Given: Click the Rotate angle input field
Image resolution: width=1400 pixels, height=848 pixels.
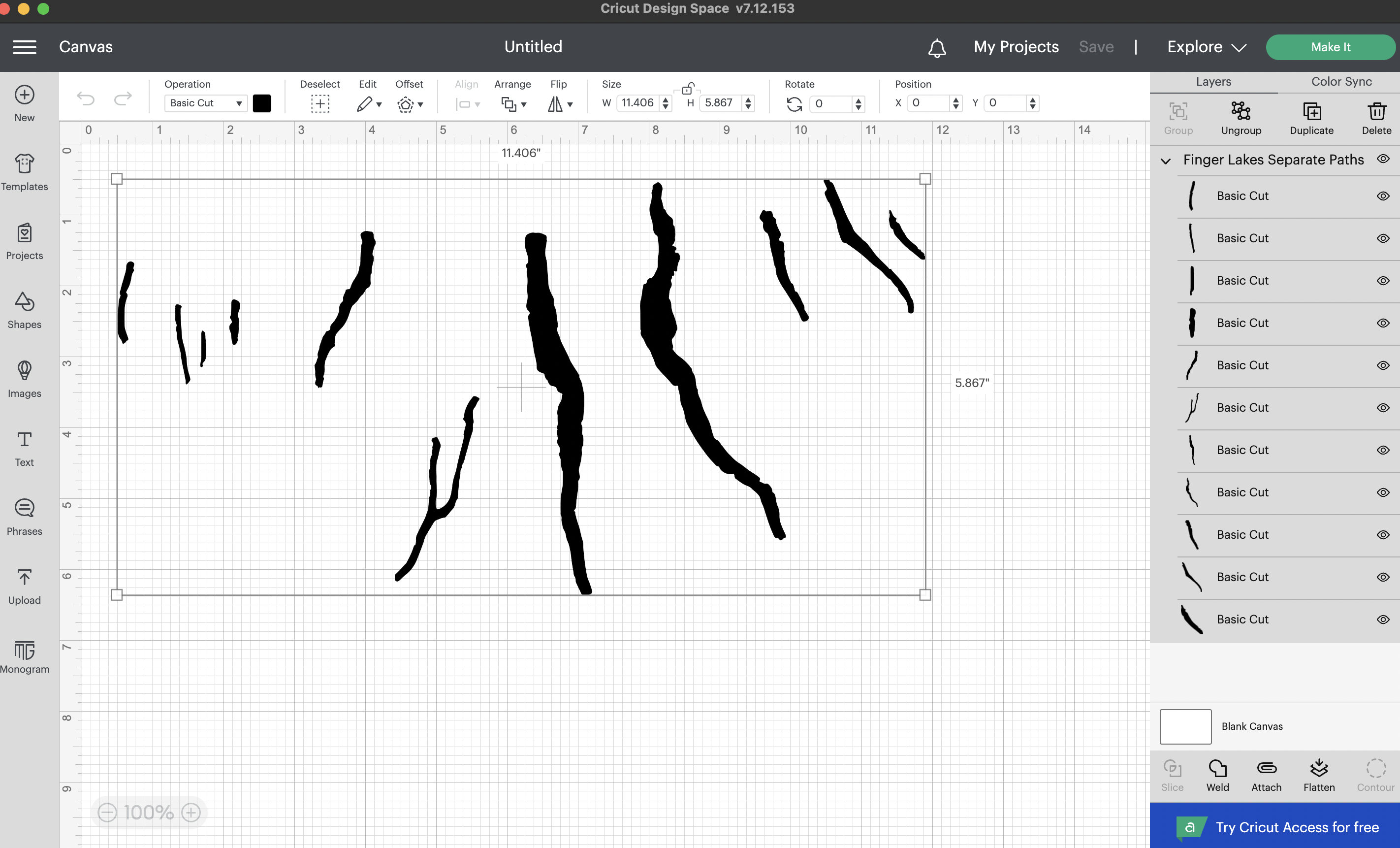Looking at the screenshot, I should 831,103.
